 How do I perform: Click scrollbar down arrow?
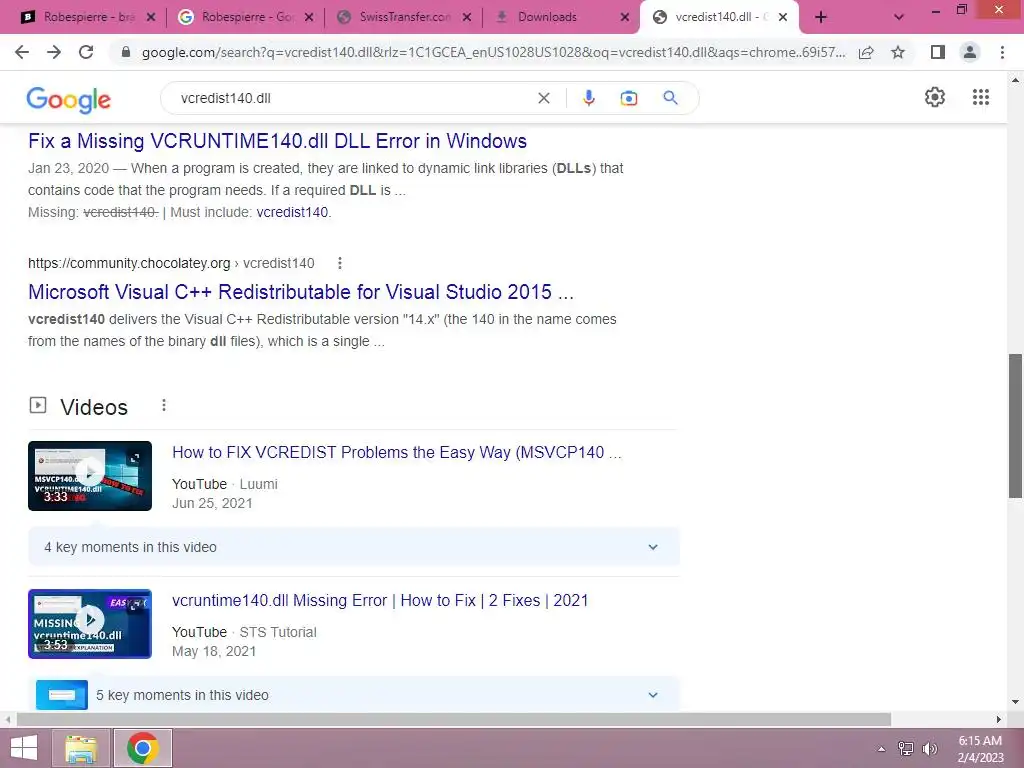[1015, 702]
